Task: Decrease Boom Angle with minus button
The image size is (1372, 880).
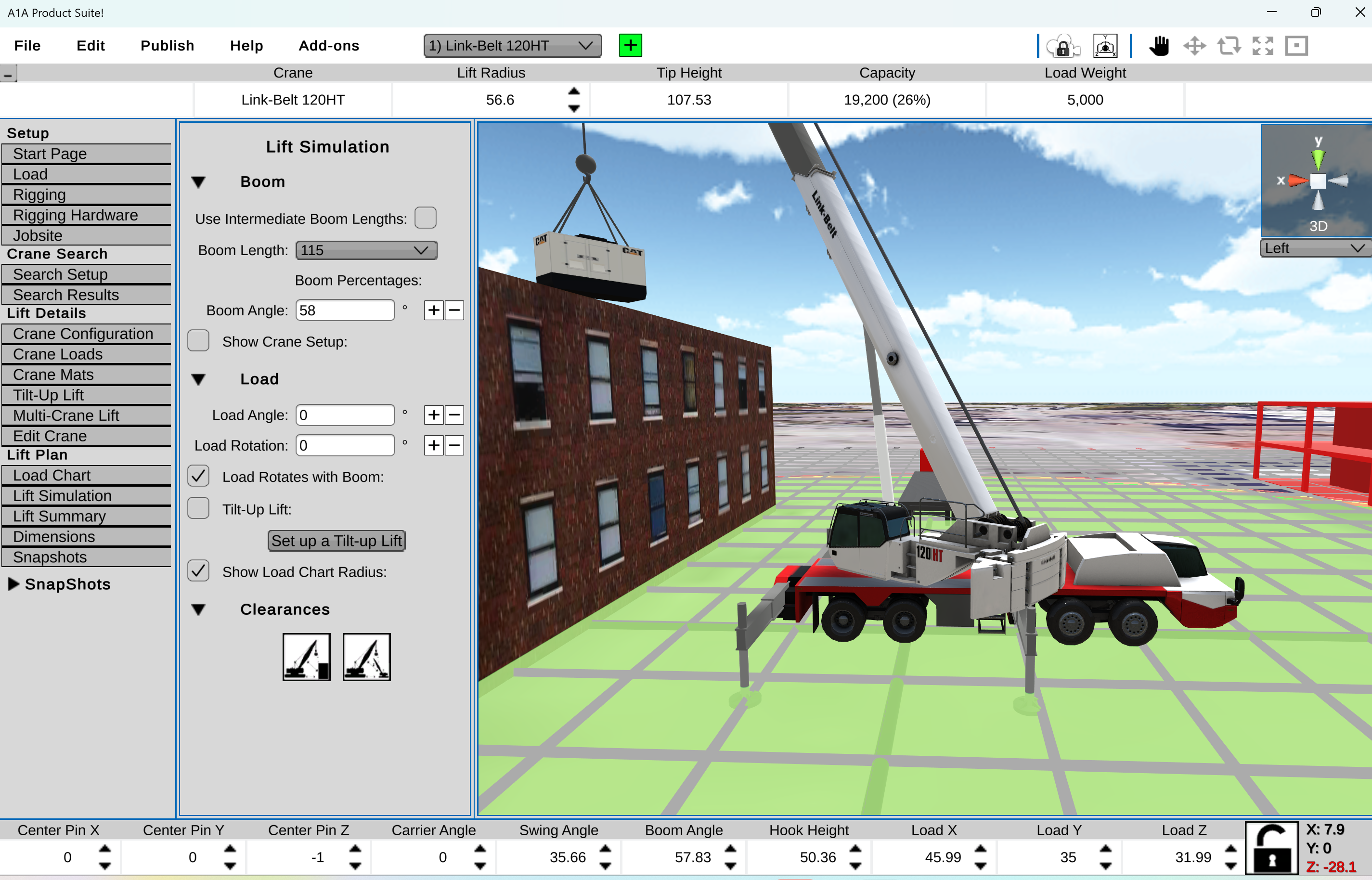Action: coord(454,311)
